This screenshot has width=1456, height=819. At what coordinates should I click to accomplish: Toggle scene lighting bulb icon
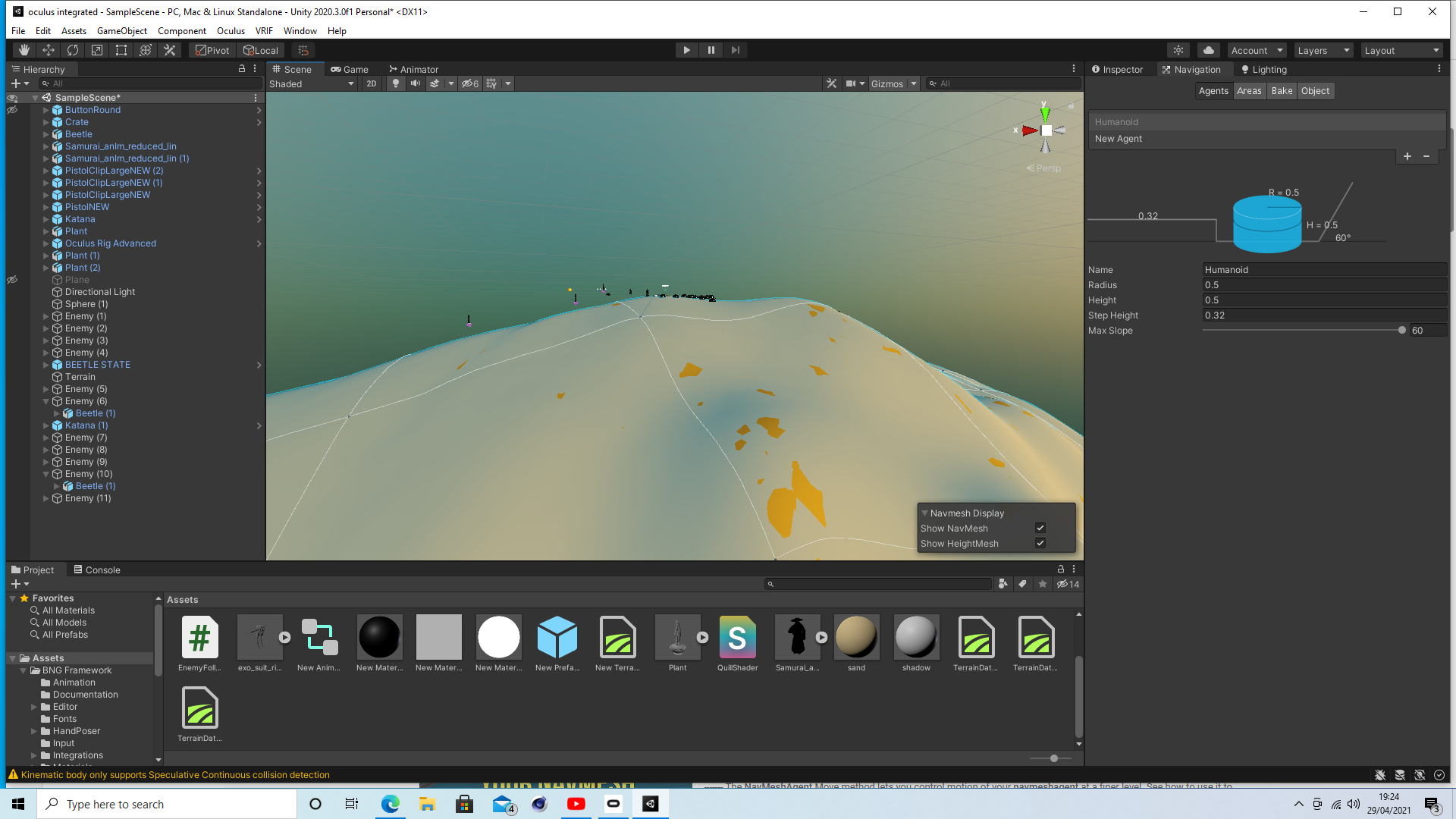(x=395, y=83)
